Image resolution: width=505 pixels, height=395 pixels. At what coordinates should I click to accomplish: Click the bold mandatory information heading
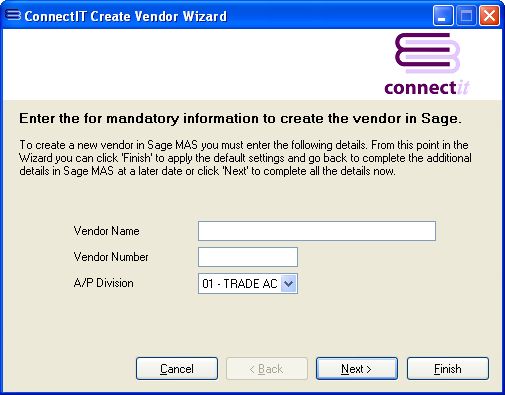[x=240, y=119]
